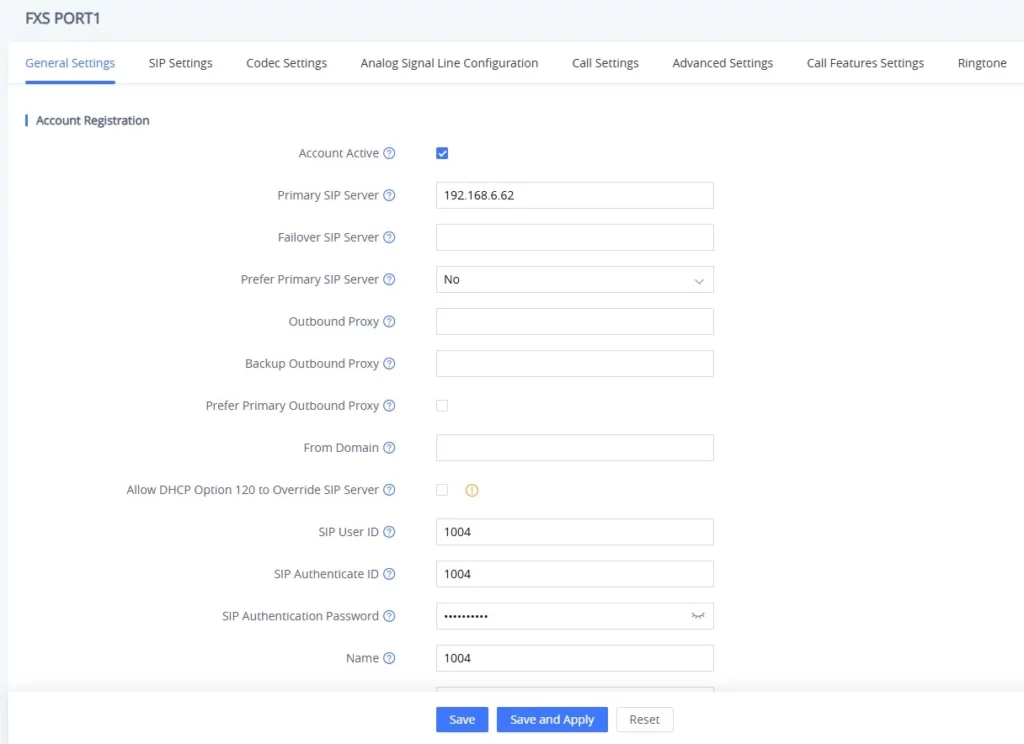This screenshot has width=1024, height=744.
Task: Focus the Failover SIP Server field
Action: pyautogui.click(x=575, y=237)
